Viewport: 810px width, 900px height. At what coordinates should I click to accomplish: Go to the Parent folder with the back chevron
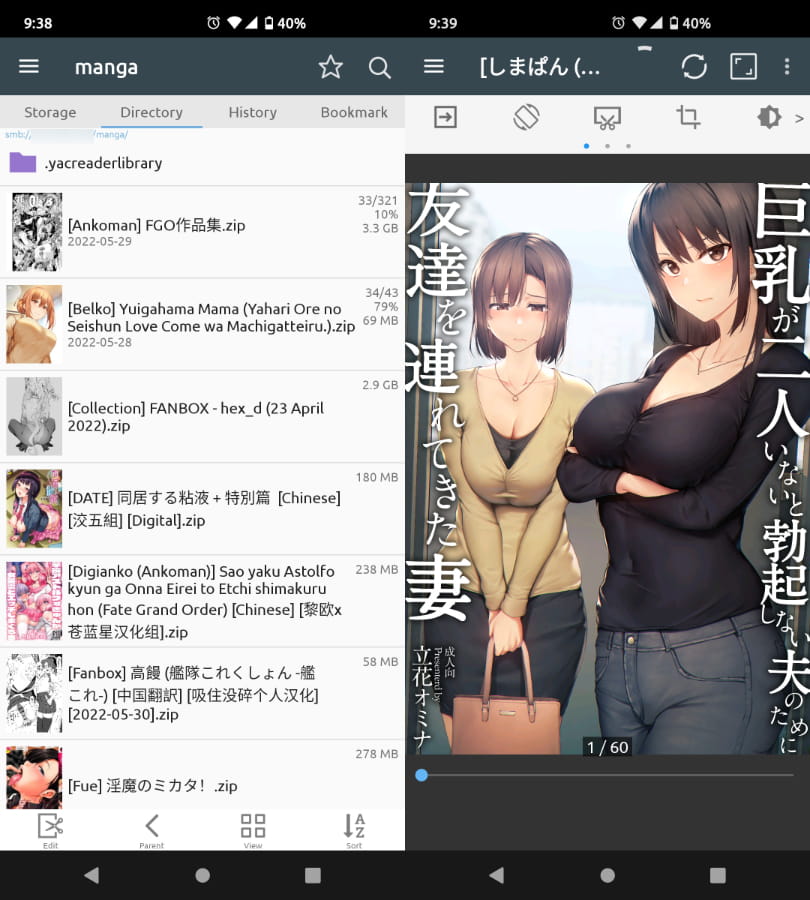(152, 830)
